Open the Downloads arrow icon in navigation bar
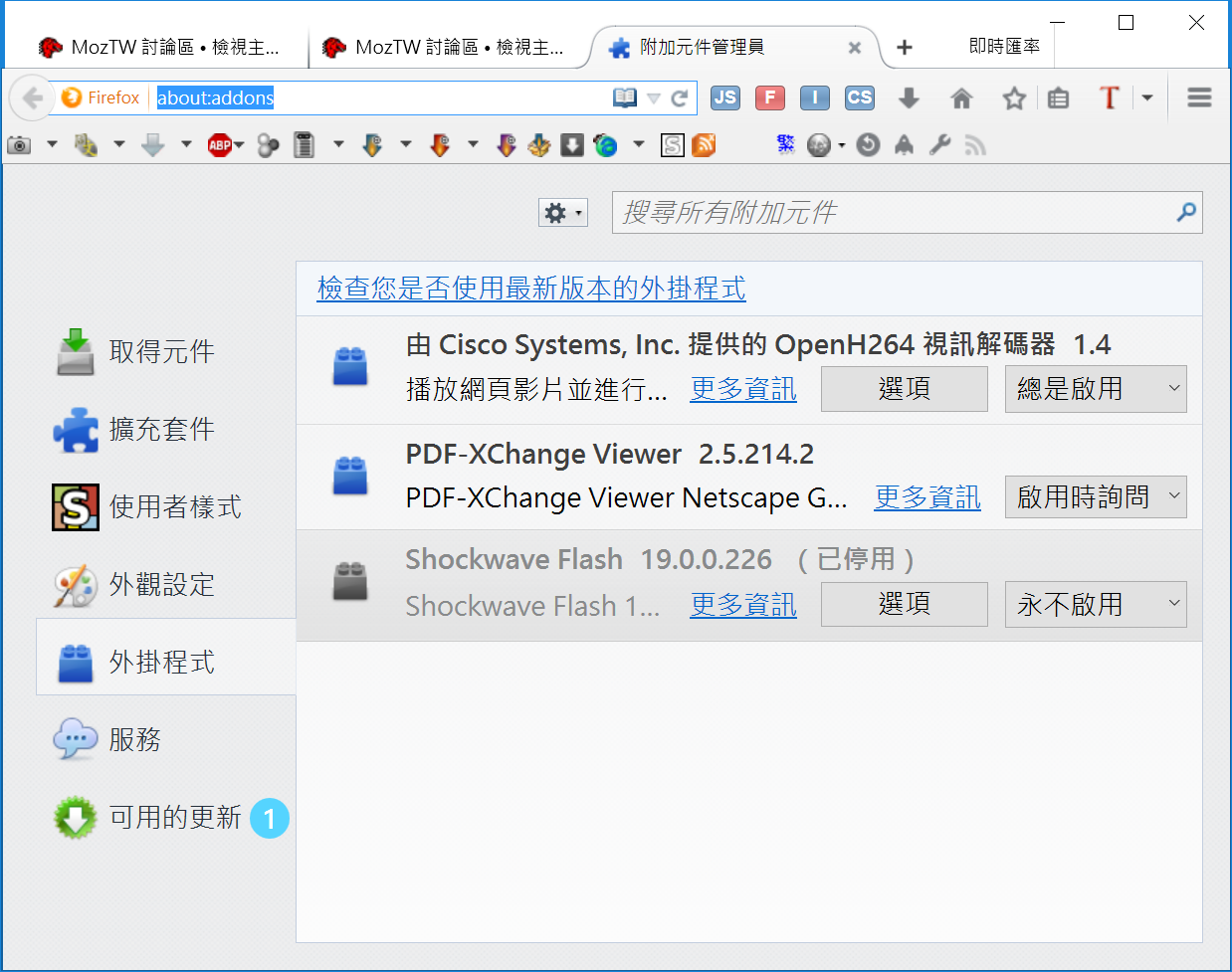 [x=909, y=97]
